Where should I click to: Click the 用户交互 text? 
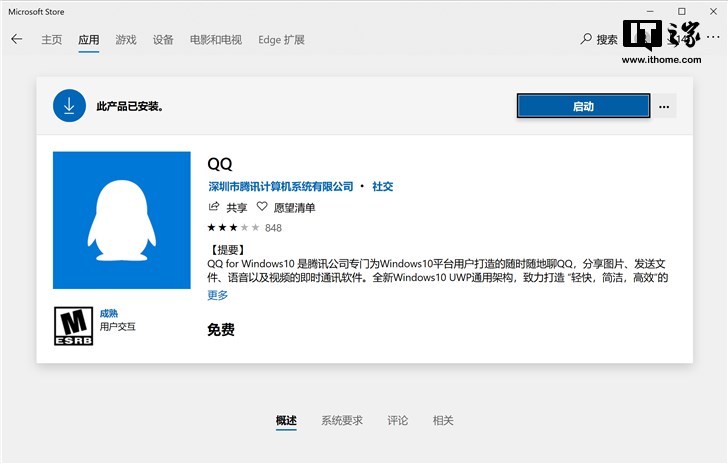[x=117, y=327]
